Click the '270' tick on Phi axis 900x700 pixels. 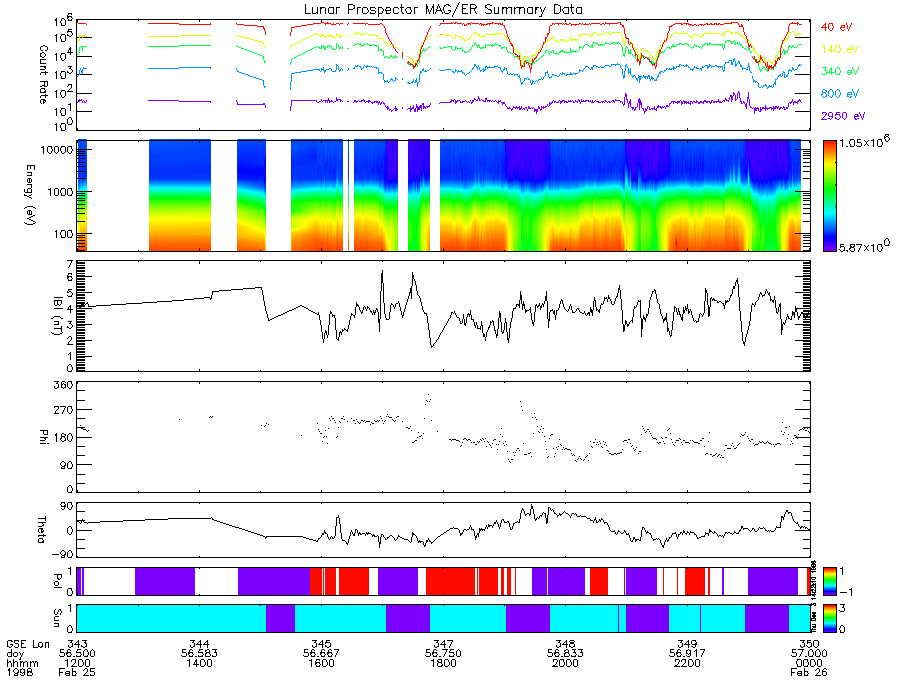63,410
